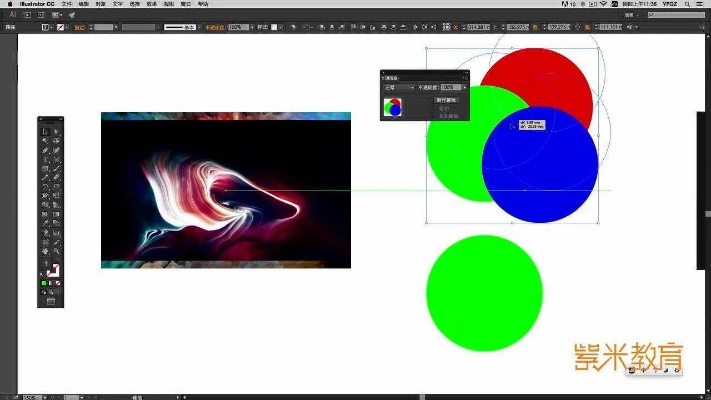The width and height of the screenshot is (711, 400).
Task: Set toolbox paint mode to Color
Action: click(x=44, y=283)
